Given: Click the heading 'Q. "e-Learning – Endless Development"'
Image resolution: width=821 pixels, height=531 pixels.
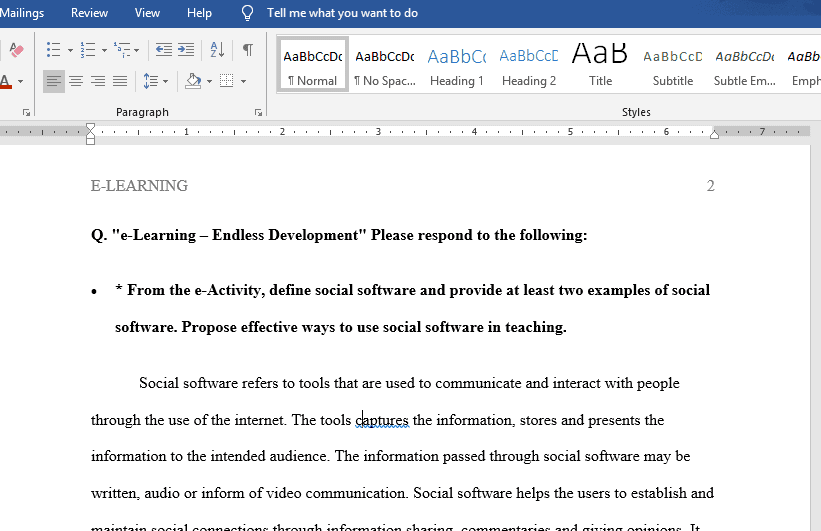Looking at the screenshot, I should (228, 235).
